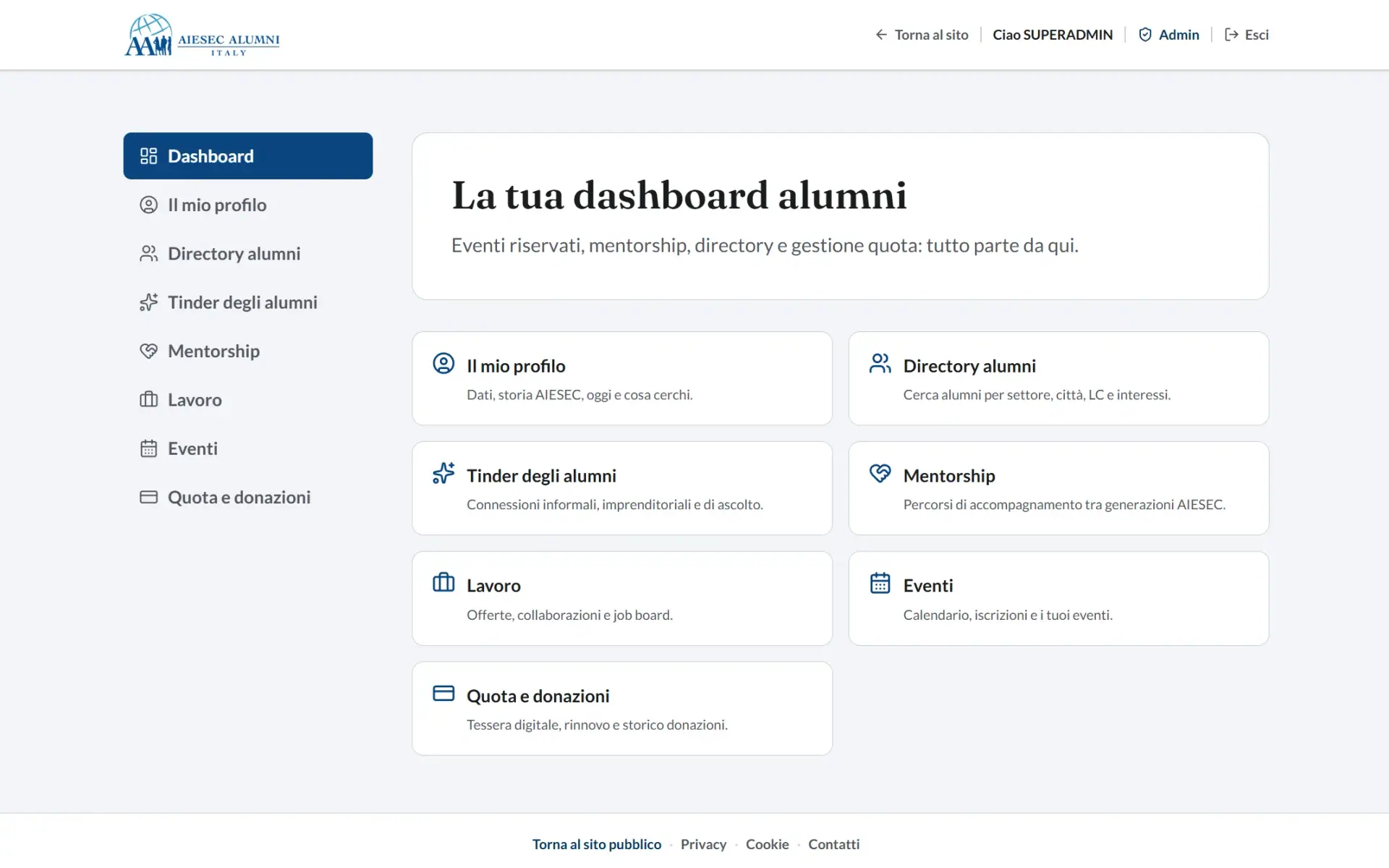Click the back arrow icon beside Torna al sito
This screenshot has width=1389, height=868.
click(x=881, y=35)
